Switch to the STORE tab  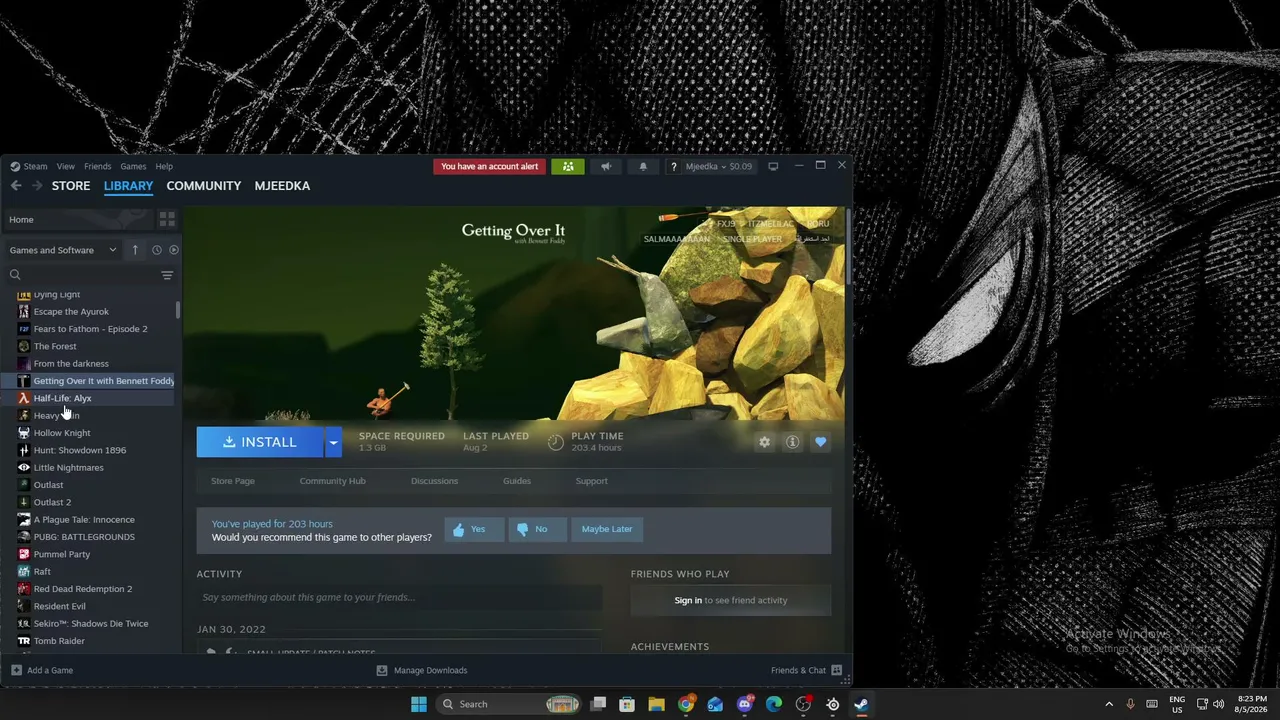coord(71,186)
